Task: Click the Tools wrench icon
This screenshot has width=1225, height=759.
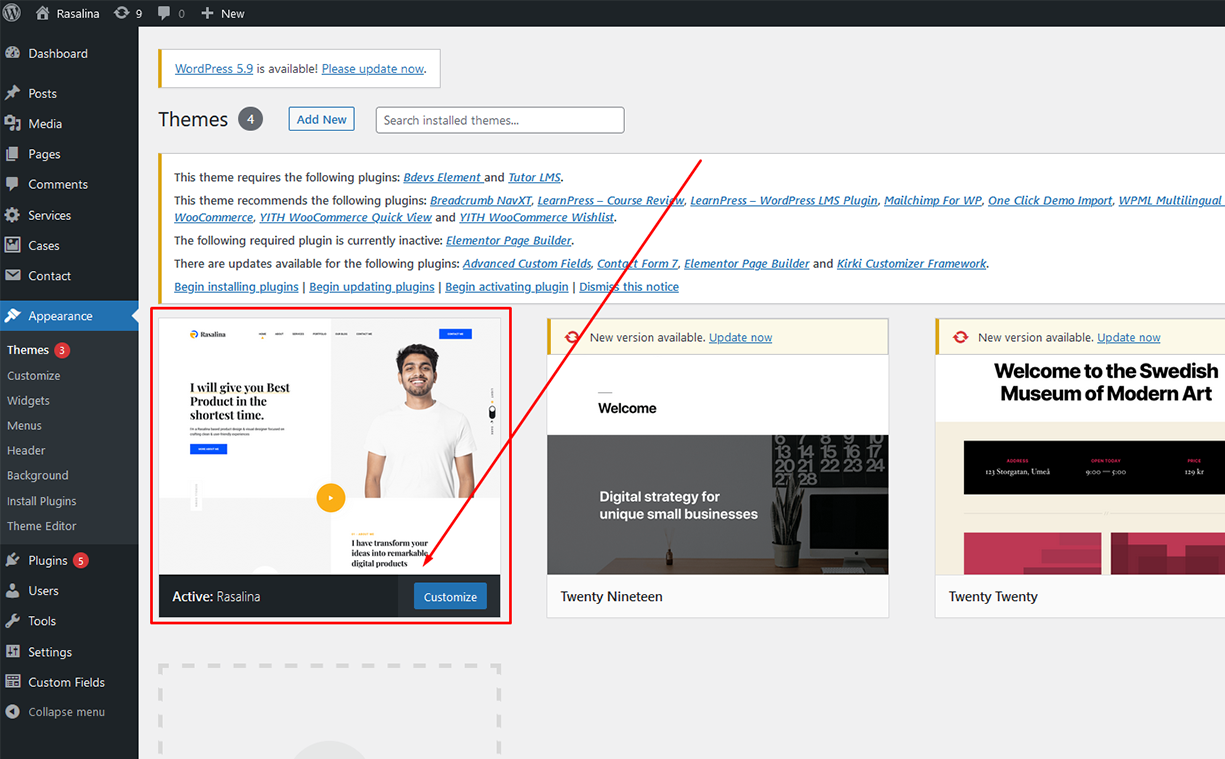Action: 13,621
